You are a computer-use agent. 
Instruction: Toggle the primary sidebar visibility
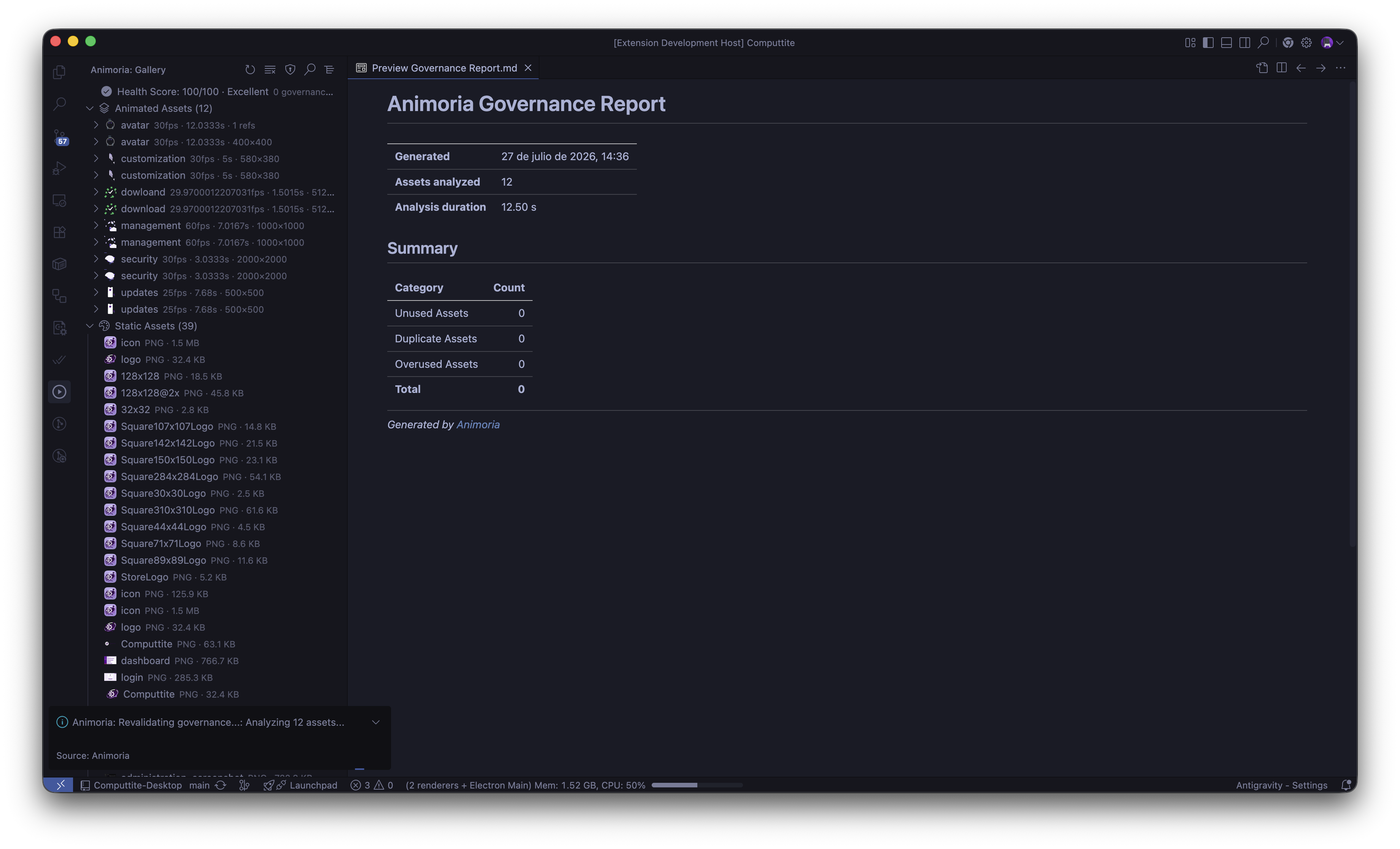[x=1209, y=43]
